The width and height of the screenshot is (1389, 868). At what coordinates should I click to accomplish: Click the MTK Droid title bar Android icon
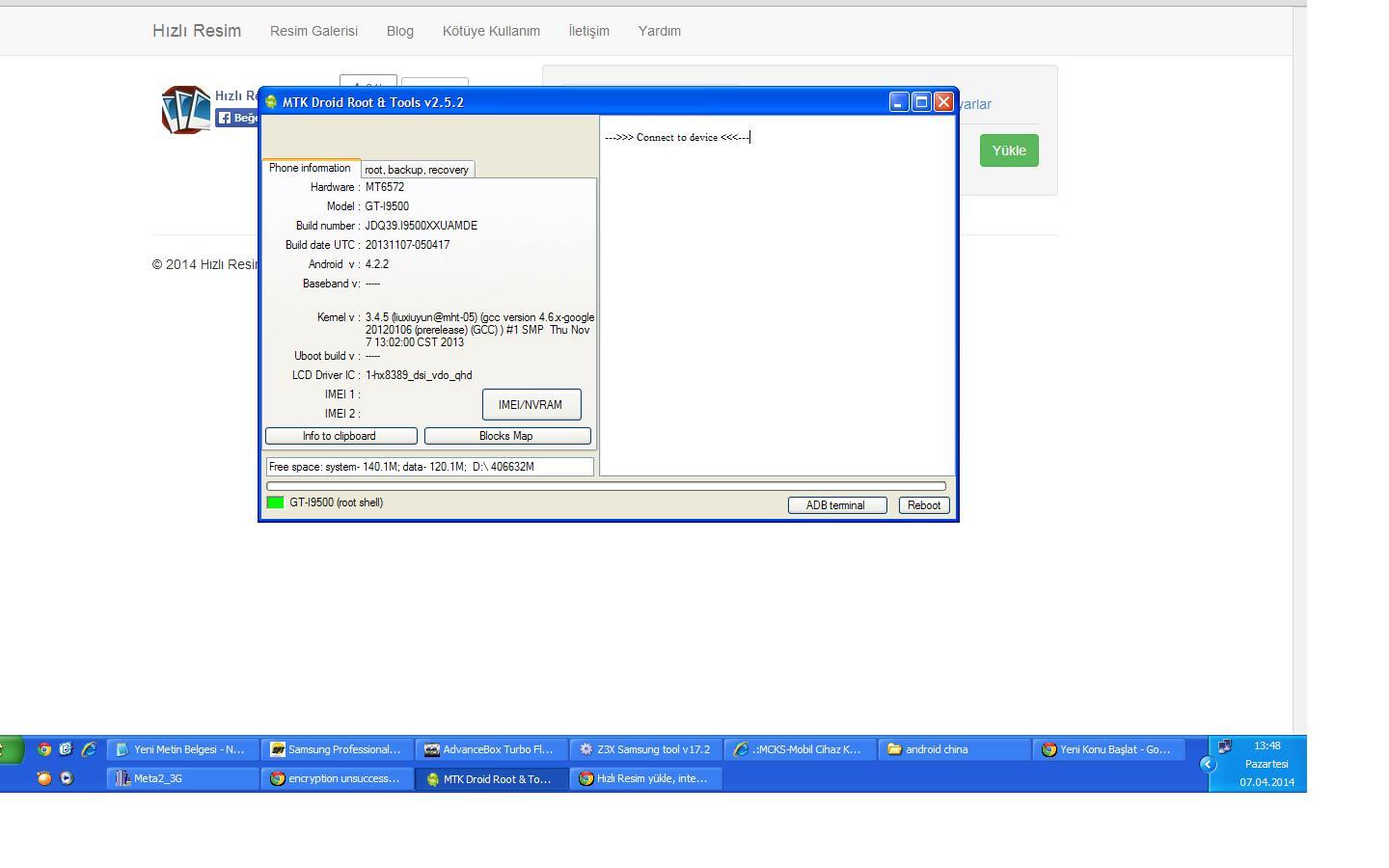point(271,102)
